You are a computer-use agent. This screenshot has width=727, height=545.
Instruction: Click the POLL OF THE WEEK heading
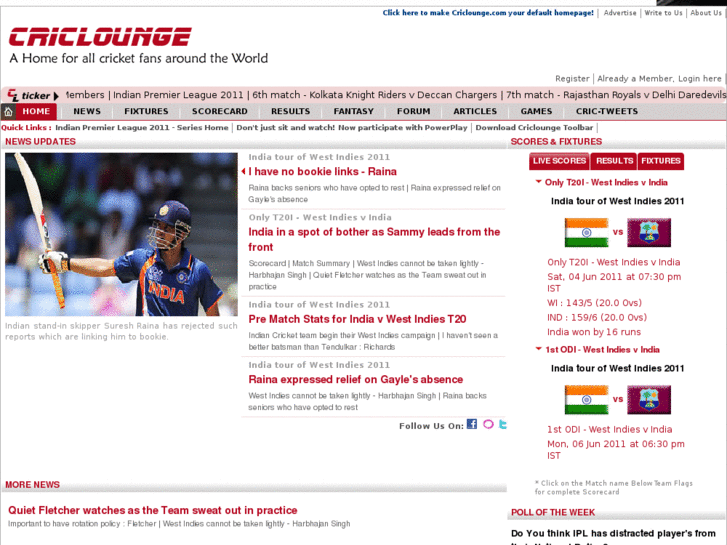[553, 513]
